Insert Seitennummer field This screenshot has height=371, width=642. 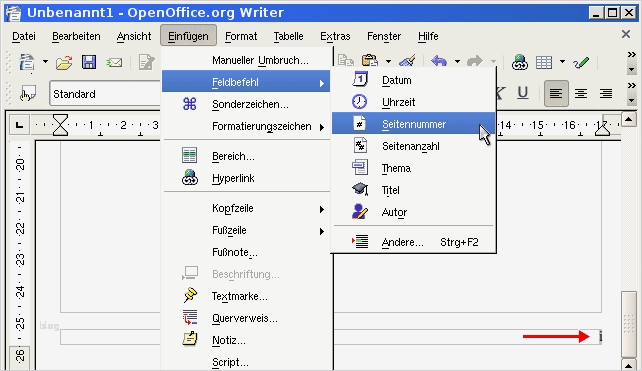tap(414, 124)
